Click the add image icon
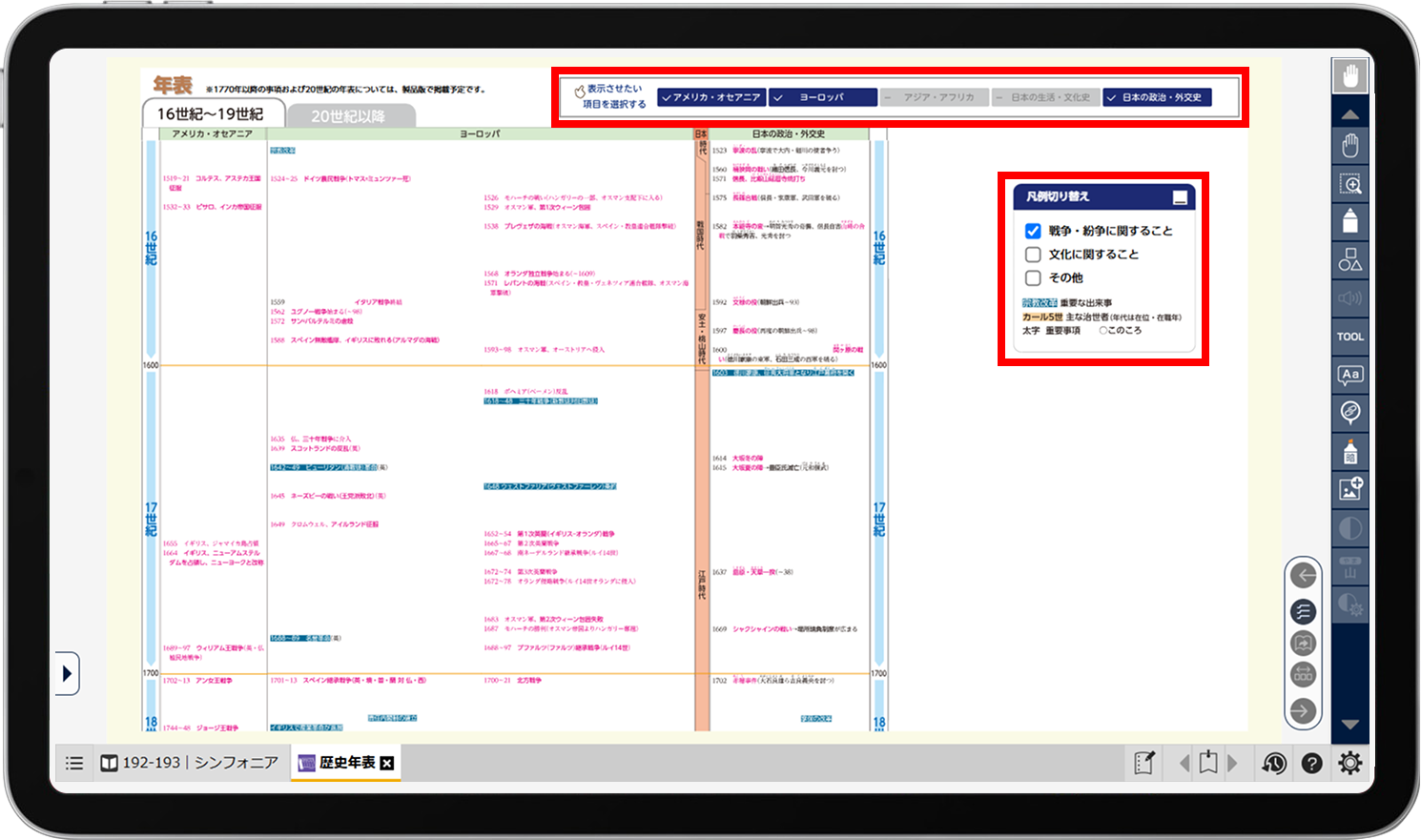Image resolution: width=1421 pixels, height=840 pixels. pyautogui.click(x=1349, y=489)
